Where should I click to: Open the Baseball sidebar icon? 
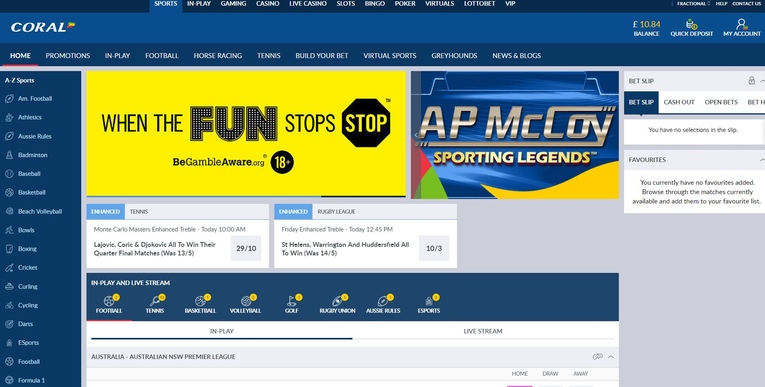tap(9, 174)
